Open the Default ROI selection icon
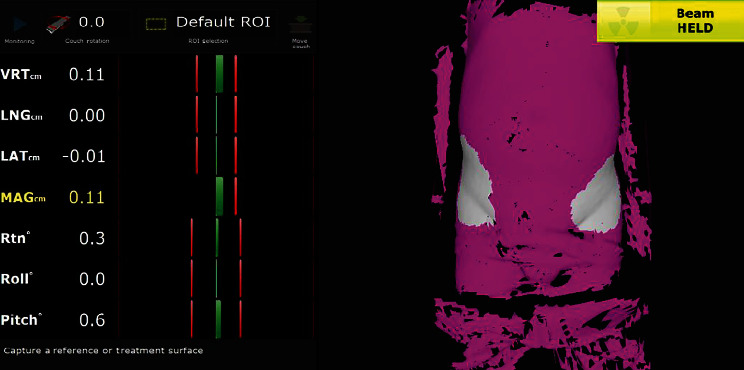 (156, 24)
